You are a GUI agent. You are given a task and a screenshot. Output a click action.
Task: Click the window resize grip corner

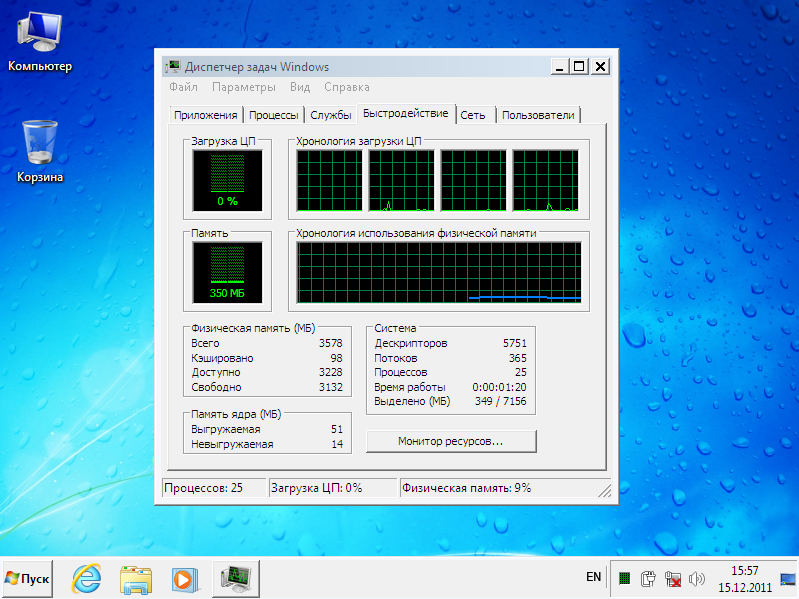(x=604, y=490)
